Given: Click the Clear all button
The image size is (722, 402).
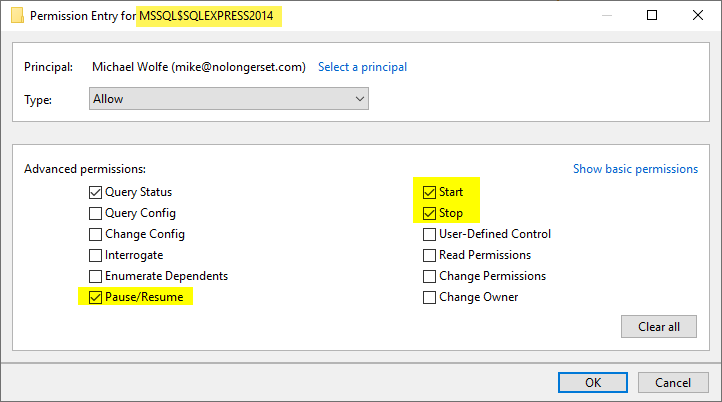Looking at the screenshot, I should (658, 326).
